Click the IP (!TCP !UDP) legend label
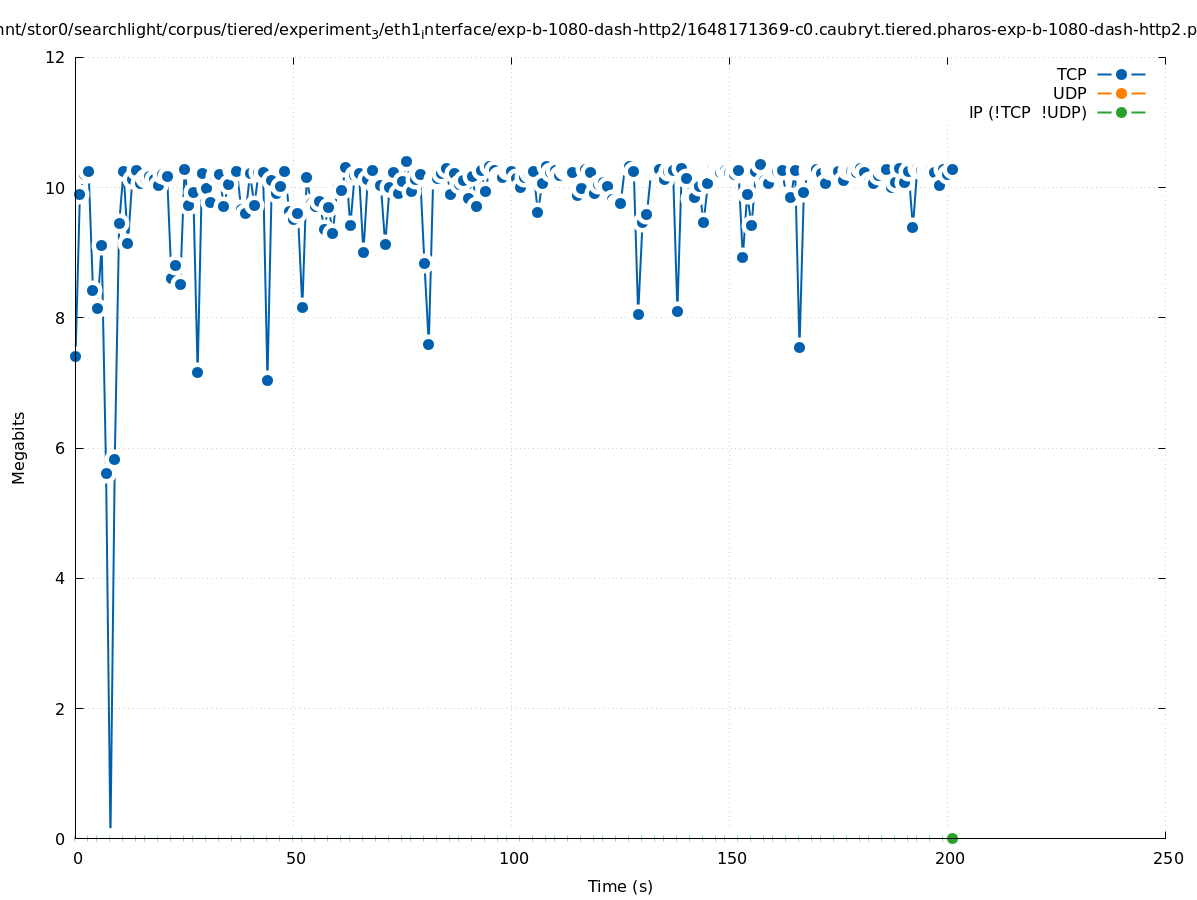The image size is (1197, 900). pos(1027,112)
